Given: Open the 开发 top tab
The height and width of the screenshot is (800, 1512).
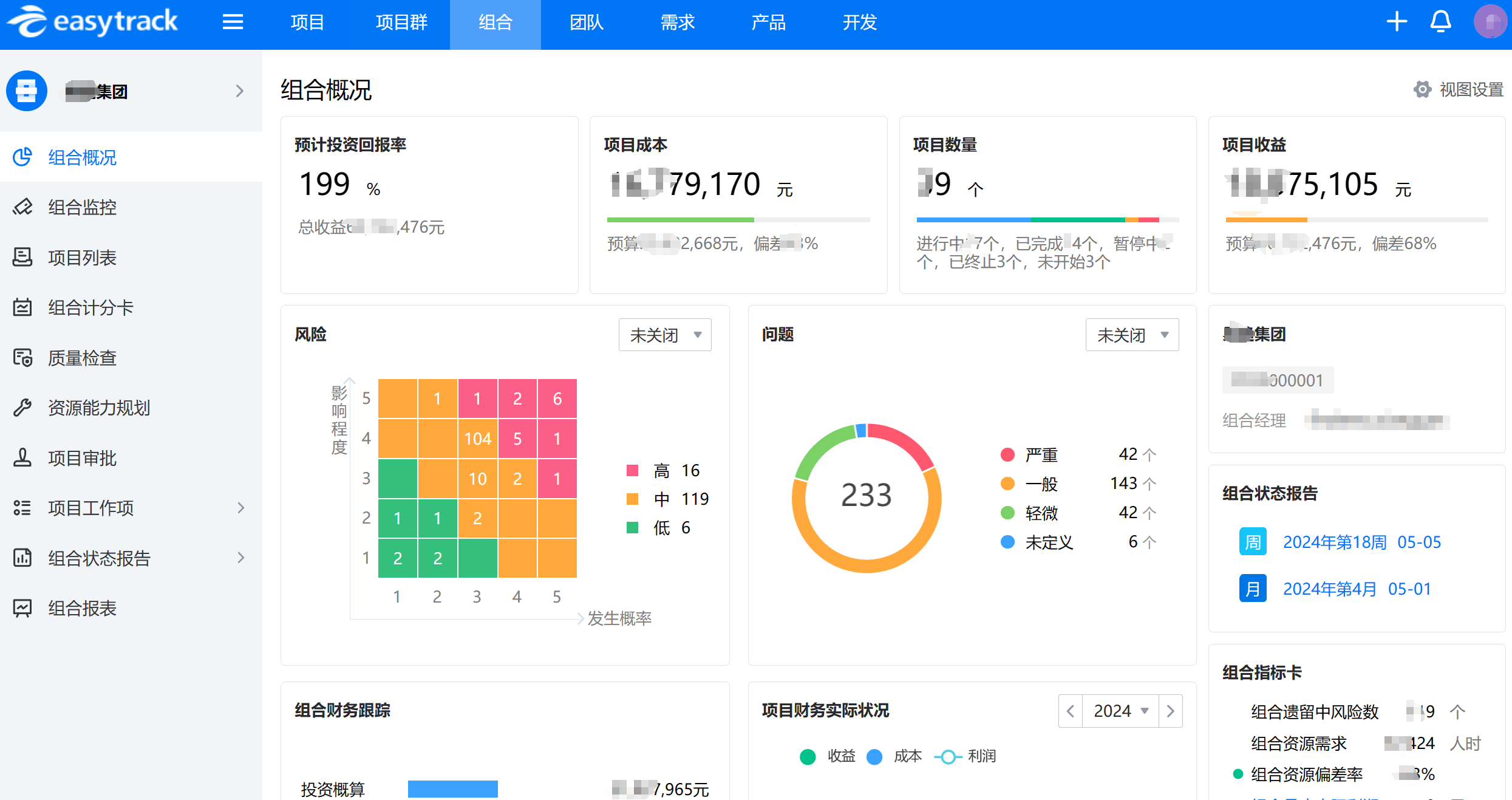Looking at the screenshot, I should click(860, 22).
